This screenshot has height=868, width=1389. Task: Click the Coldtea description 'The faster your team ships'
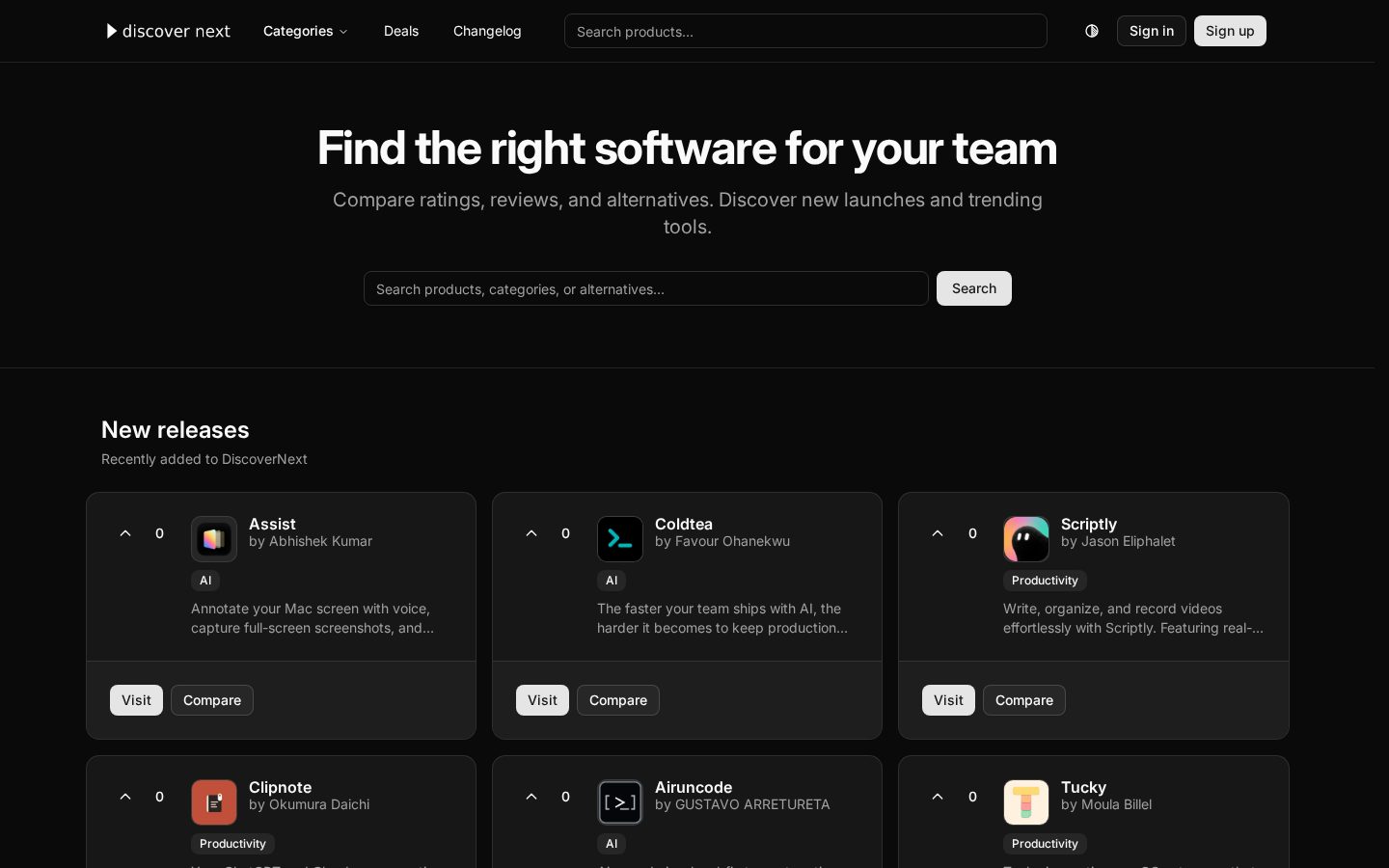coord(722,618)
